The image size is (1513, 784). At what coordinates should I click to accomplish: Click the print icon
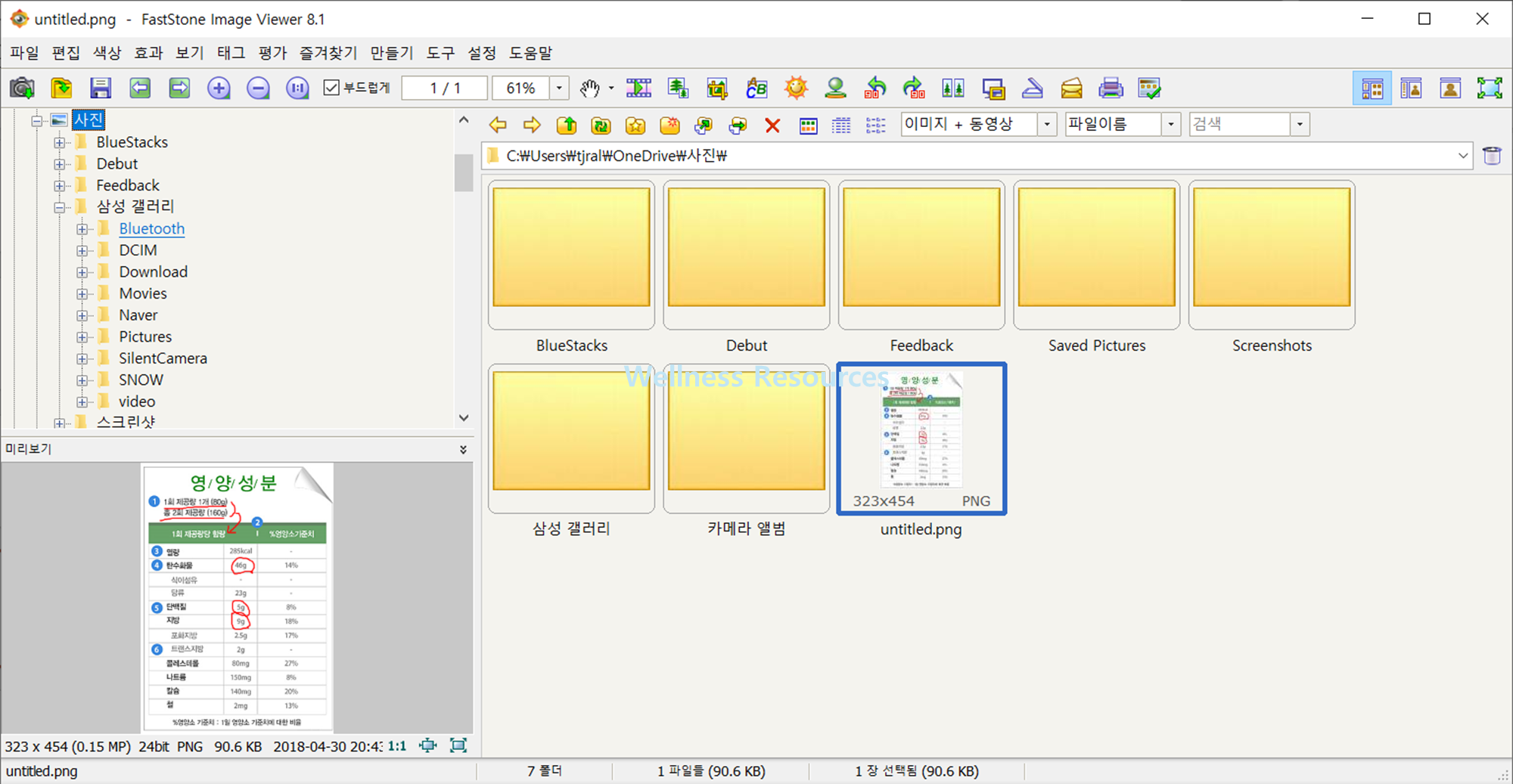point(1111,88)
